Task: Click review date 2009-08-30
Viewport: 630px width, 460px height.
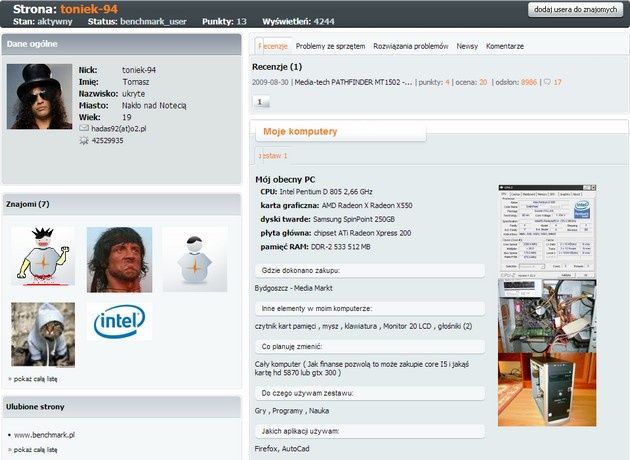Action: pos(270,82)
